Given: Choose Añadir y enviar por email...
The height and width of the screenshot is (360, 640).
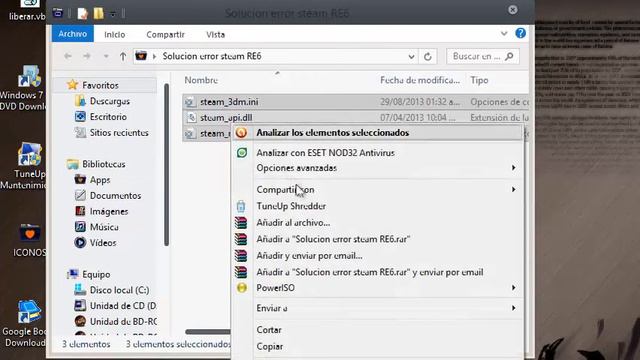Looking at the screenshot, I should click(x=378, y=256).
